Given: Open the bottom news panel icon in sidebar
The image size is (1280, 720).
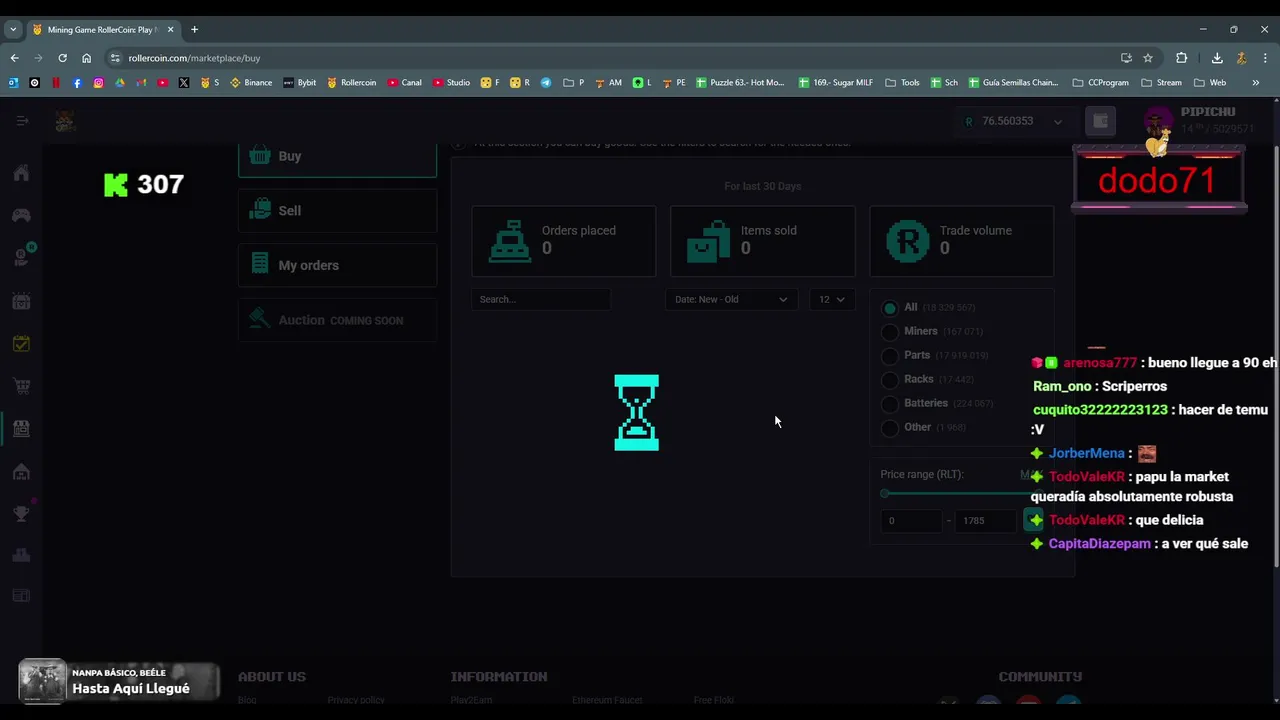Looking at the screenshot, I should pyautogui.click(x=21, y=596).
